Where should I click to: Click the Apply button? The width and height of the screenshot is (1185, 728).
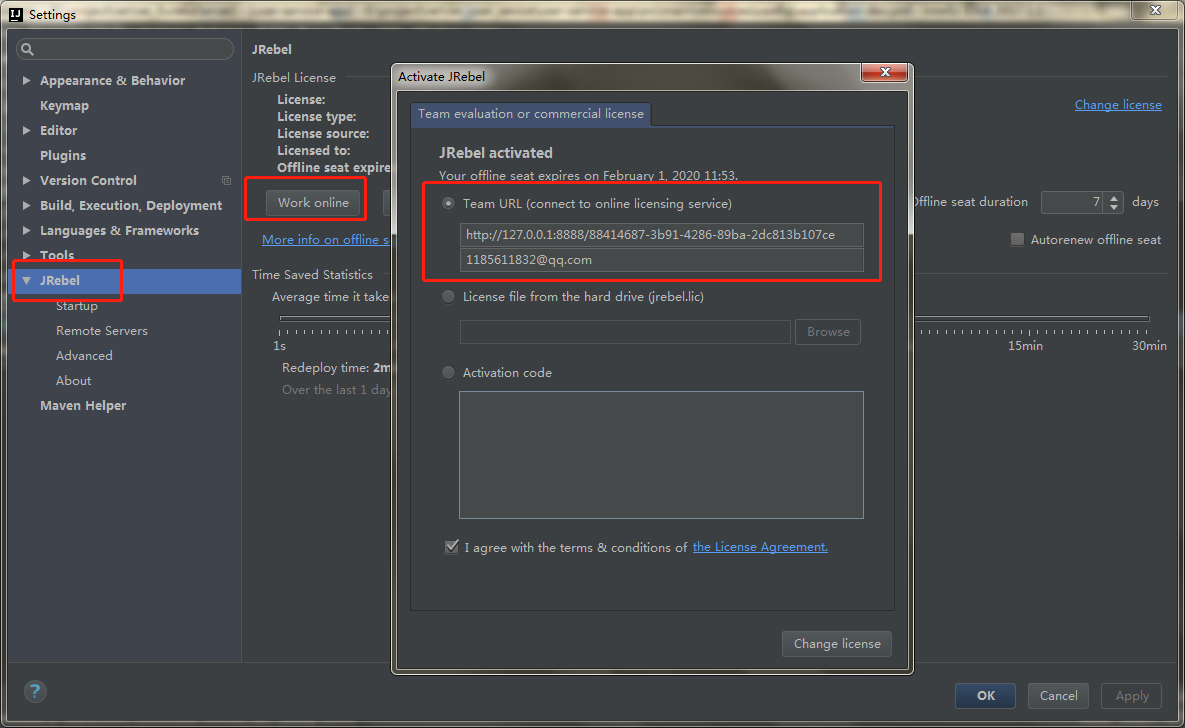click(1131, 695)
